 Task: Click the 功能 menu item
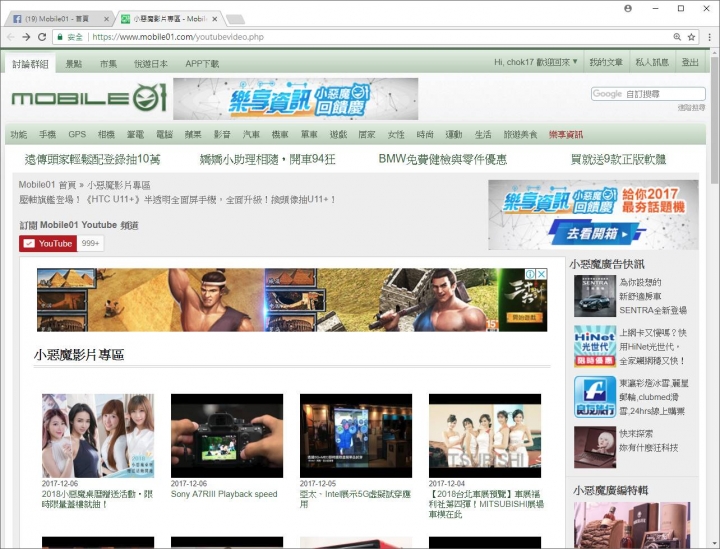point(19,134)
